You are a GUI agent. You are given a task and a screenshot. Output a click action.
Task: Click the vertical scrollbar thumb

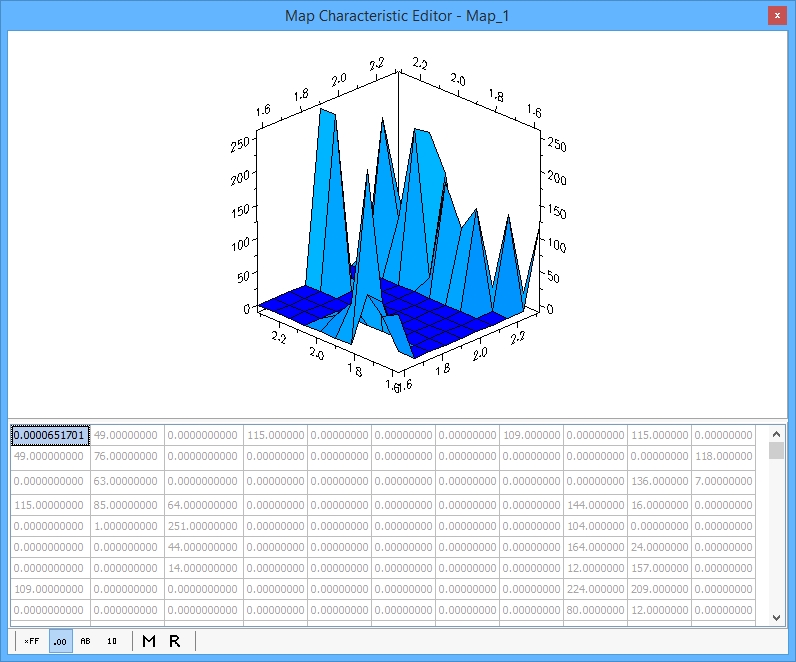(x=777, y=451)
